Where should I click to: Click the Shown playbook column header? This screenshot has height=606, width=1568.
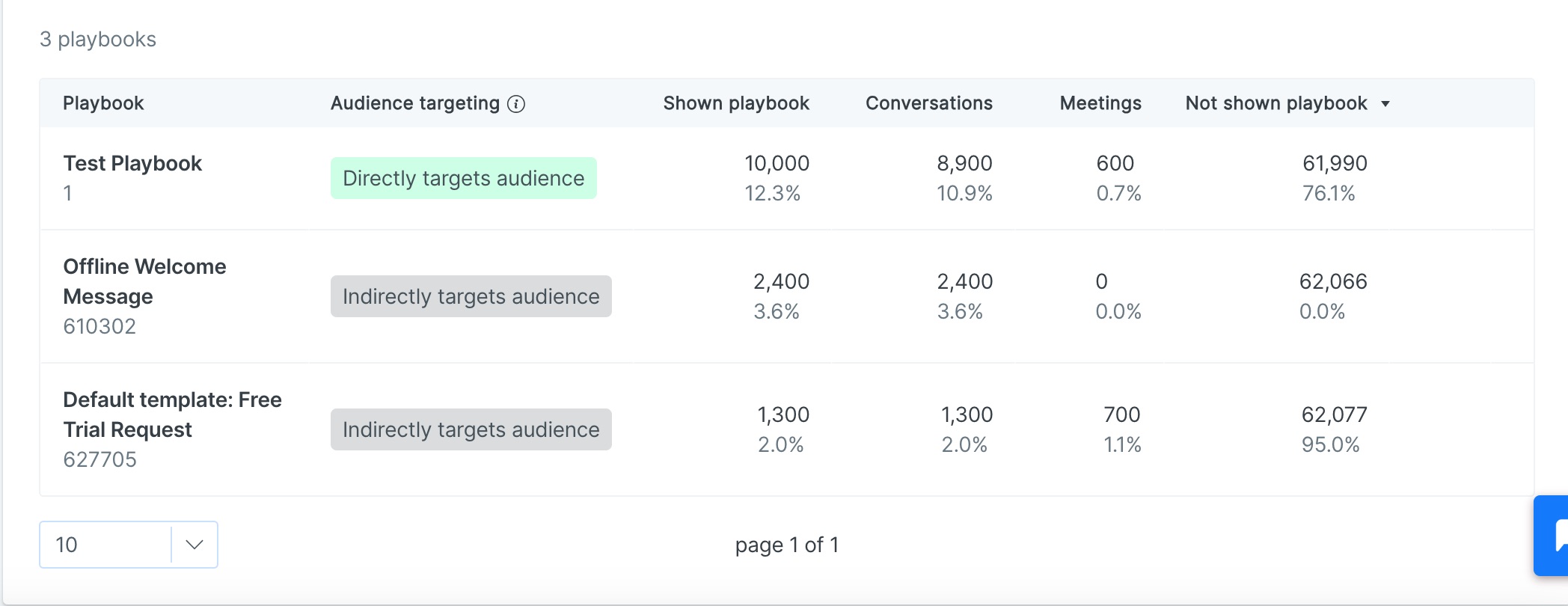click(x=736, y=103)
